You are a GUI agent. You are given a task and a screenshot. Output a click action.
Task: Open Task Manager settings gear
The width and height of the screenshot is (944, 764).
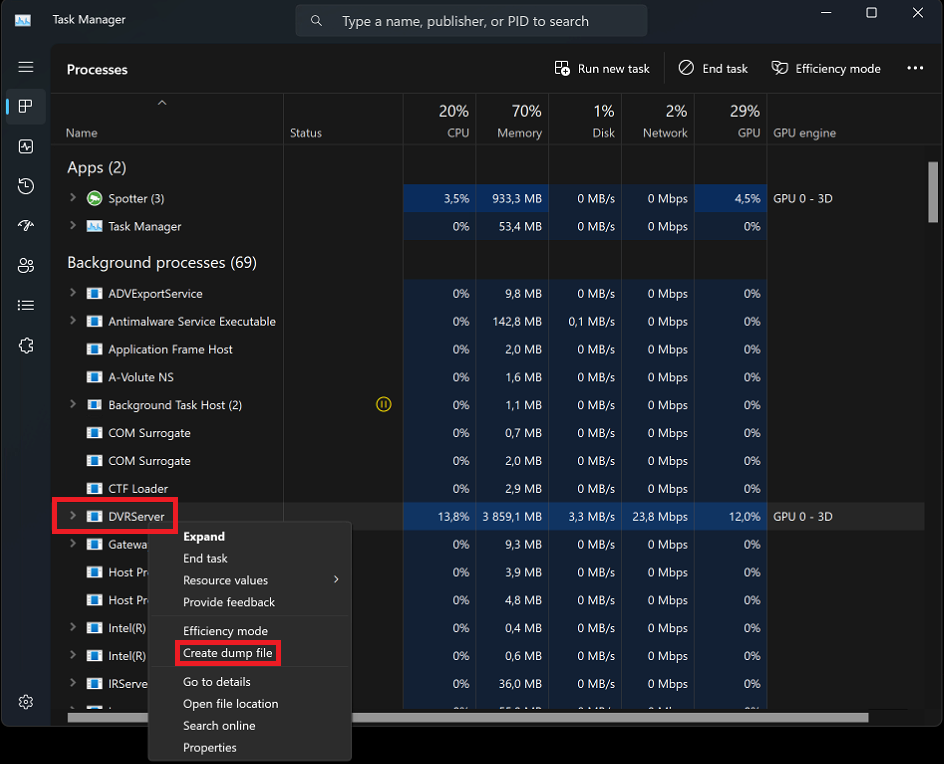point(26,702)
